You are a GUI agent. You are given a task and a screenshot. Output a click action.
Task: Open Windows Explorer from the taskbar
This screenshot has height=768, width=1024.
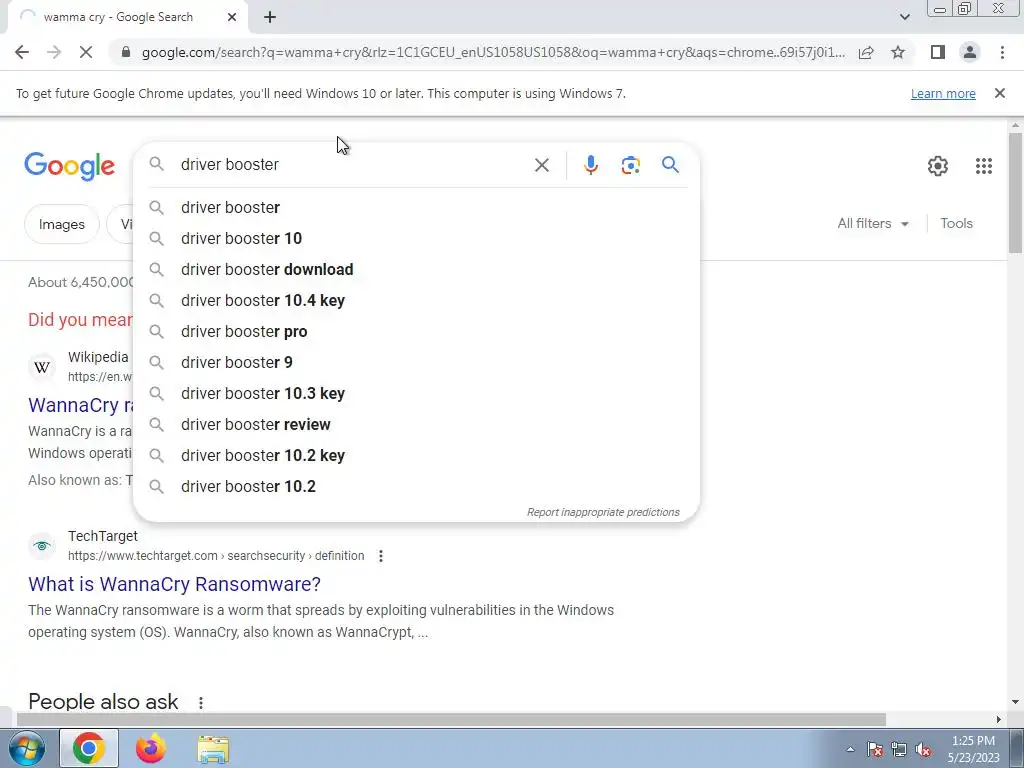tap(213, 750)
